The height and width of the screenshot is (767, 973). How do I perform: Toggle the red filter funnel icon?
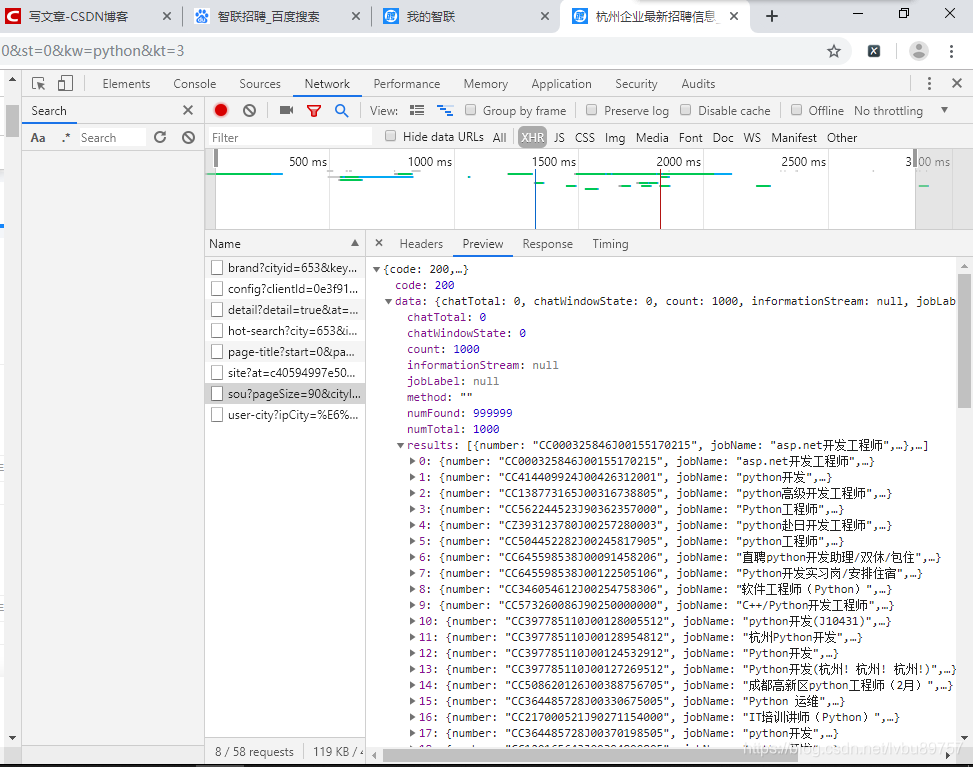pos(314,111)
